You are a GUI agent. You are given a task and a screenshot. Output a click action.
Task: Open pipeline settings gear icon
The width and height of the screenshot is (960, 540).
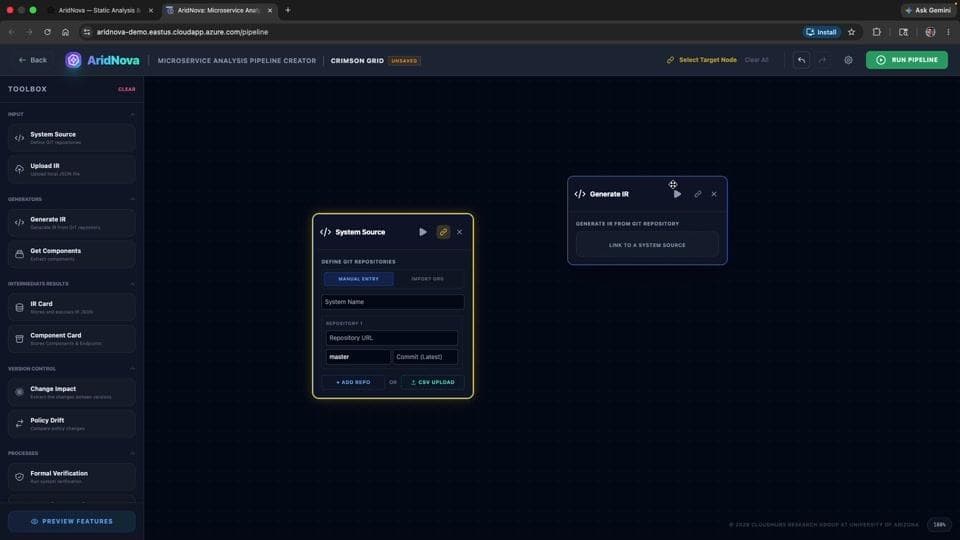click(848, 60)
